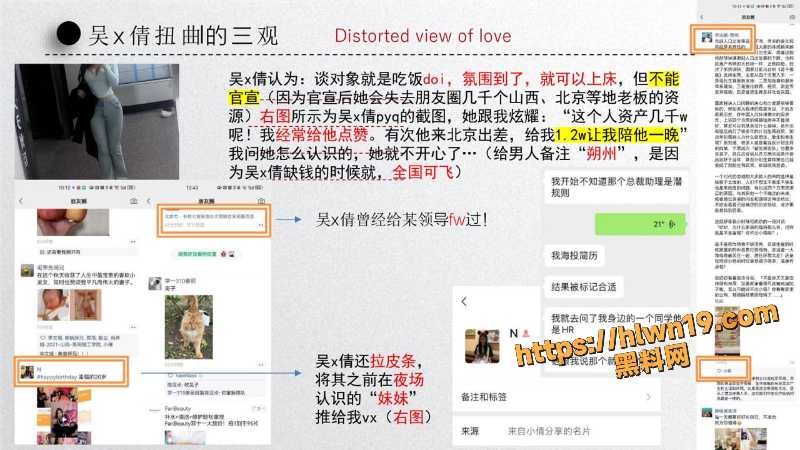Tap heart likes icon under baby photos post
The width and height of the screenshot is (800, 450).
coord(42,338)
